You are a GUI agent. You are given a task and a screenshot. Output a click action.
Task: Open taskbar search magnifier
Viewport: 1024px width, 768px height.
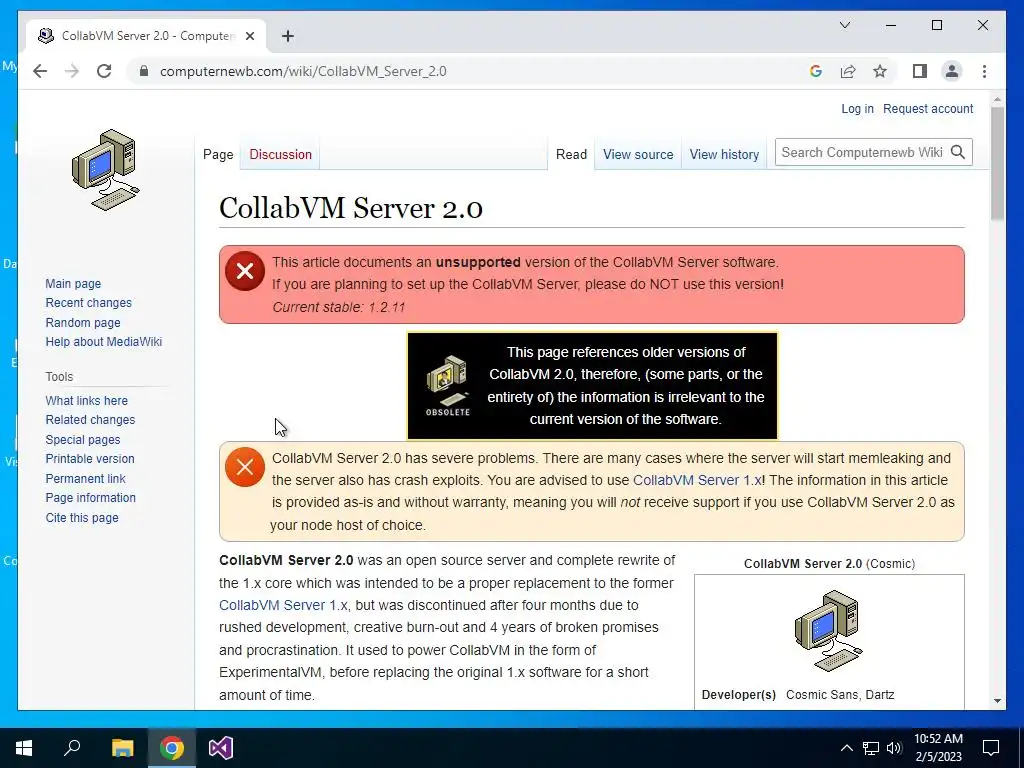(x=72, y=748)
